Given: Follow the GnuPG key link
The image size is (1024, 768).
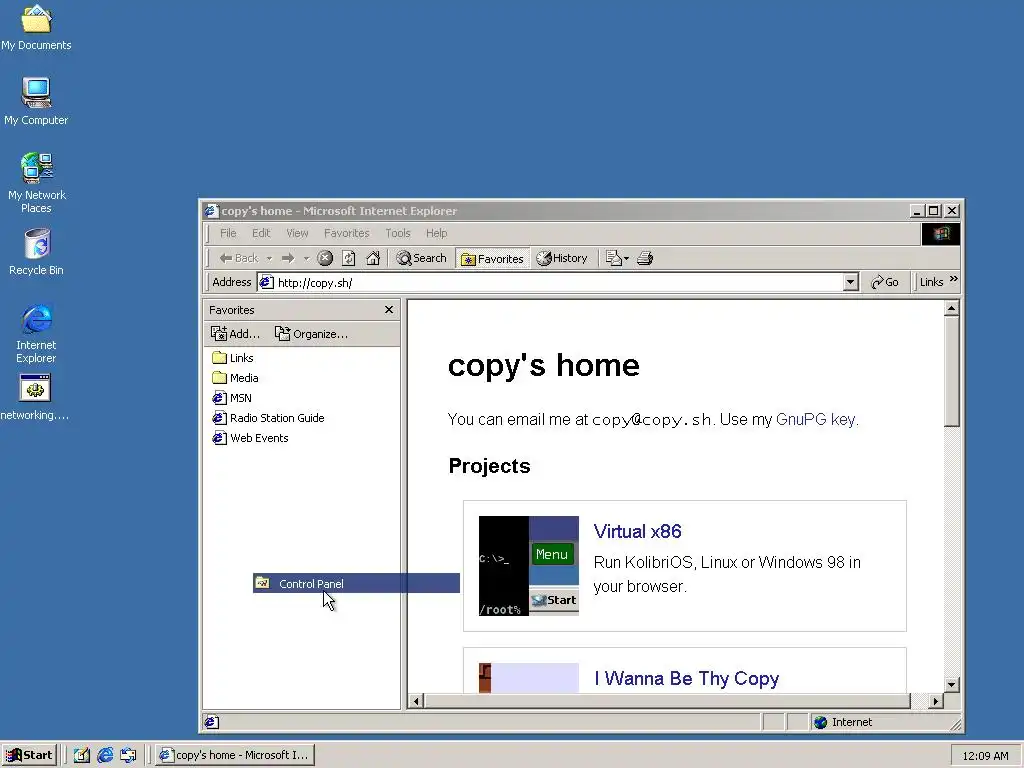Looking at the screenshot, I should point(815,419).
